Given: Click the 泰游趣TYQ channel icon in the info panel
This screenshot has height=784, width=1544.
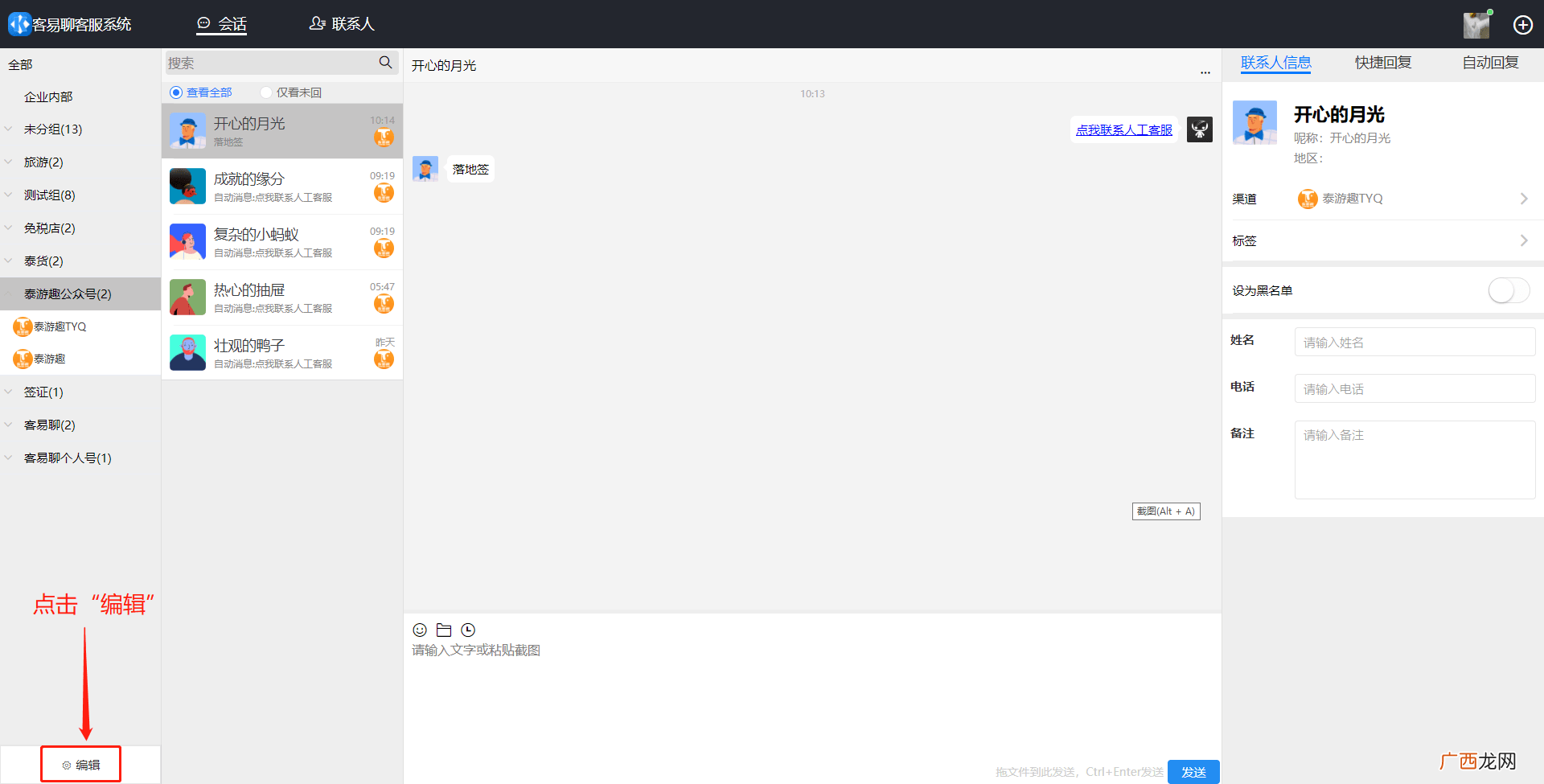Looking at the screenshot, I should 1308,199.
